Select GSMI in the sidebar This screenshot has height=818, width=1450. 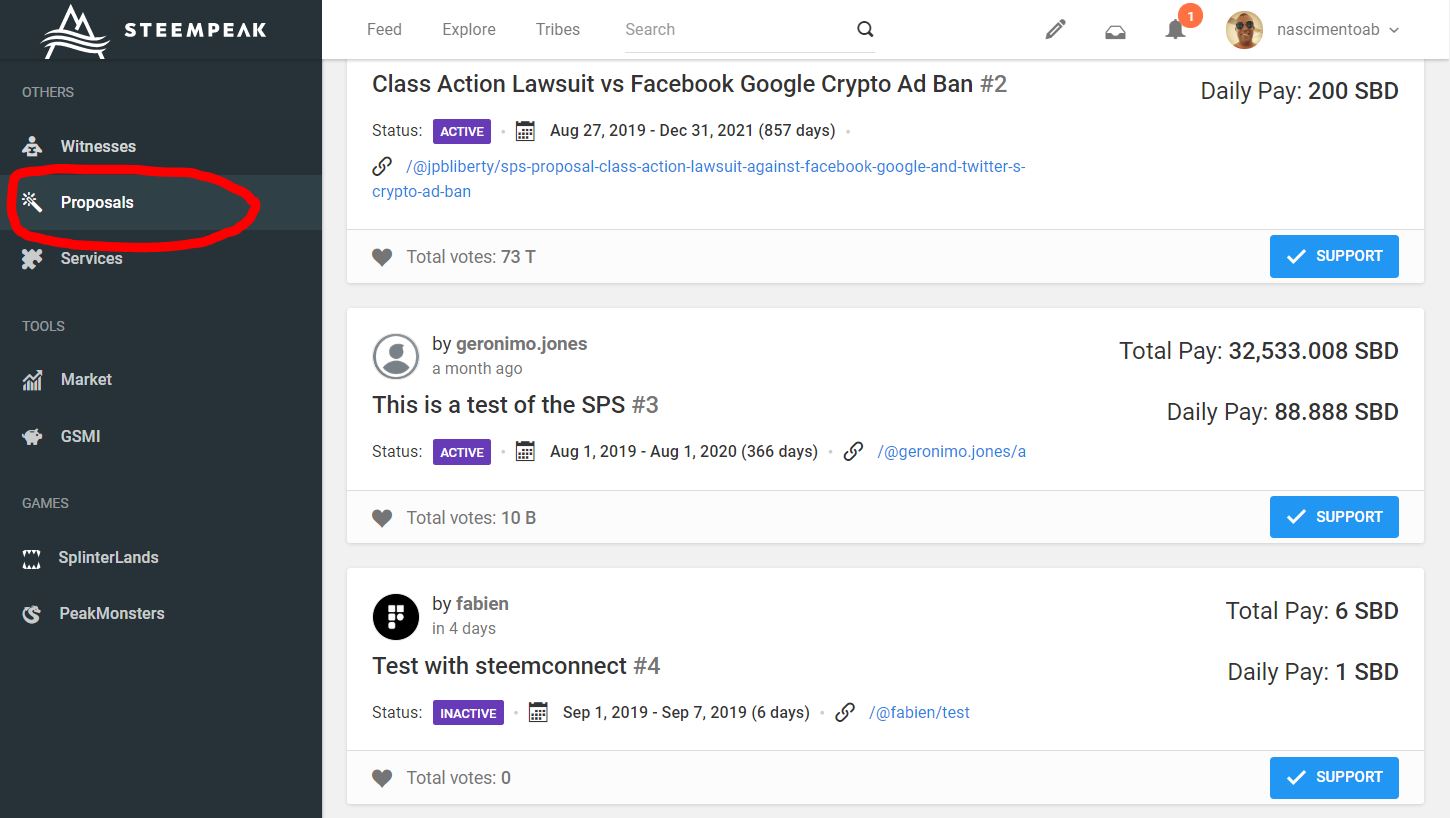click(x=161, y=436)
